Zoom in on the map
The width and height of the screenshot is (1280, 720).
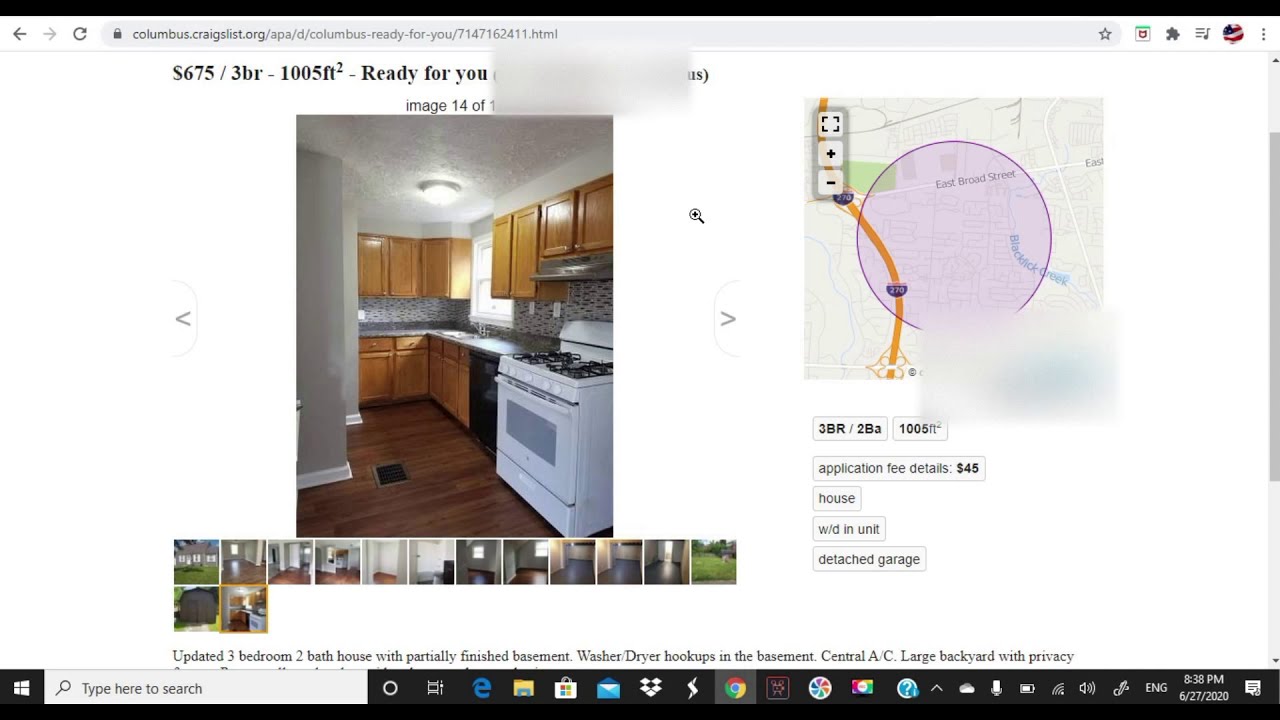pos(830,154)
